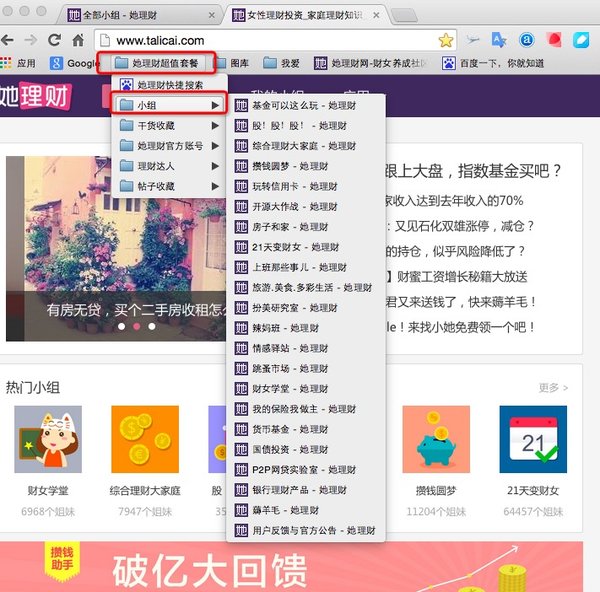Select the first carousel dot indicator
The height and width of the screenshot is (592, 600).
(121, 326)
